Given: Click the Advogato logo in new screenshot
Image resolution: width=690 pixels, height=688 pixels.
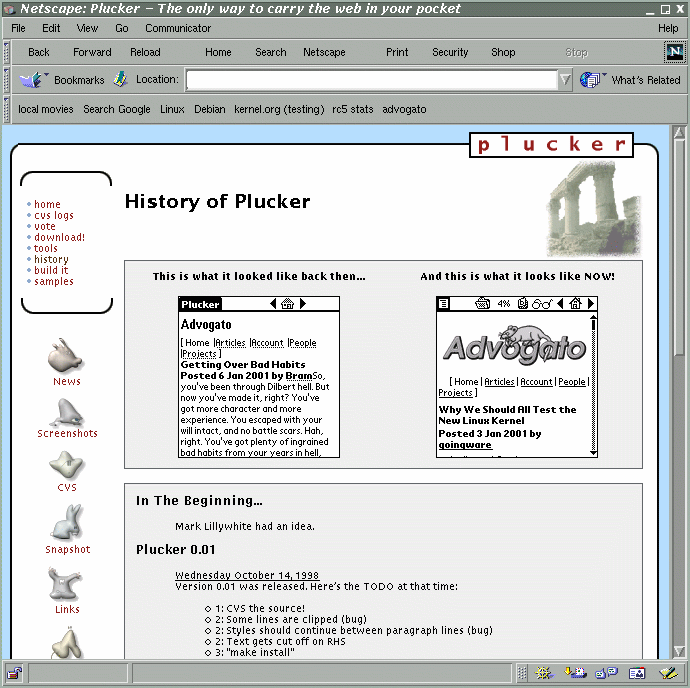Looking at the screenshot, I should click(514, 346).
